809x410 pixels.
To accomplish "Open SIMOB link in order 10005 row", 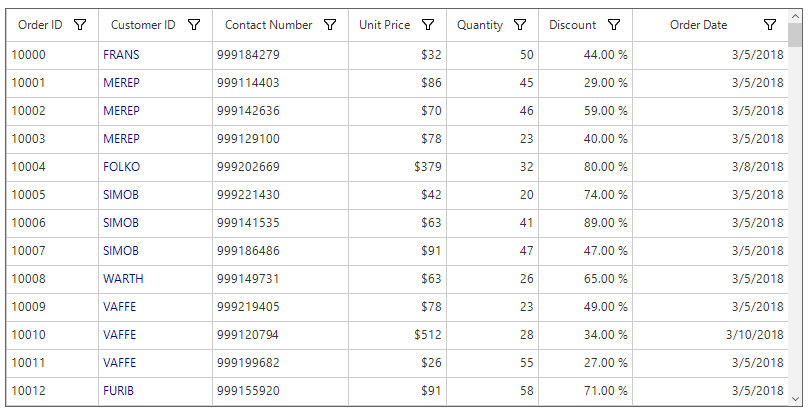I will tap(121, 194).
